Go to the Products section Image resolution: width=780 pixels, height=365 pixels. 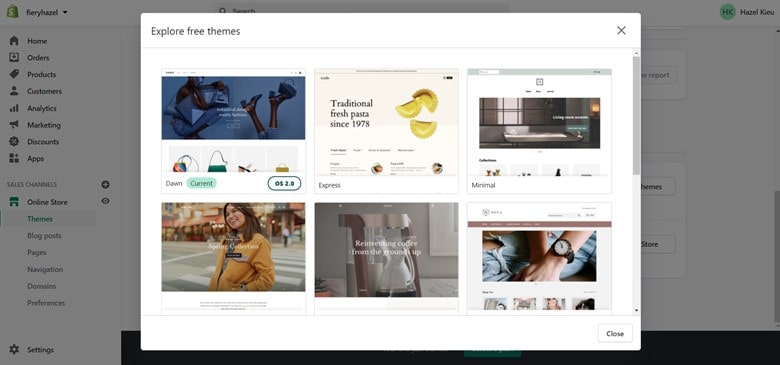click(41, 75)
